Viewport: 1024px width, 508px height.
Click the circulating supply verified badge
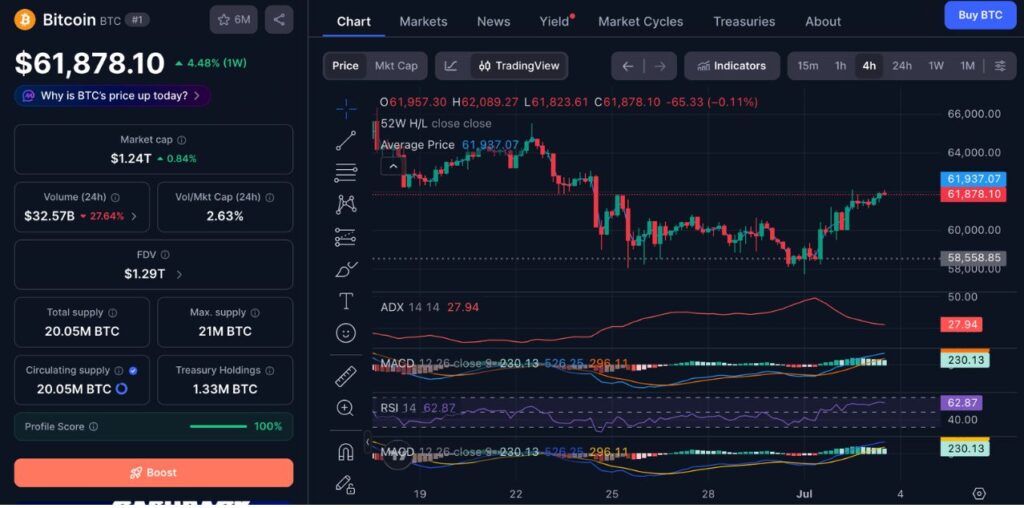coord(133,370)
